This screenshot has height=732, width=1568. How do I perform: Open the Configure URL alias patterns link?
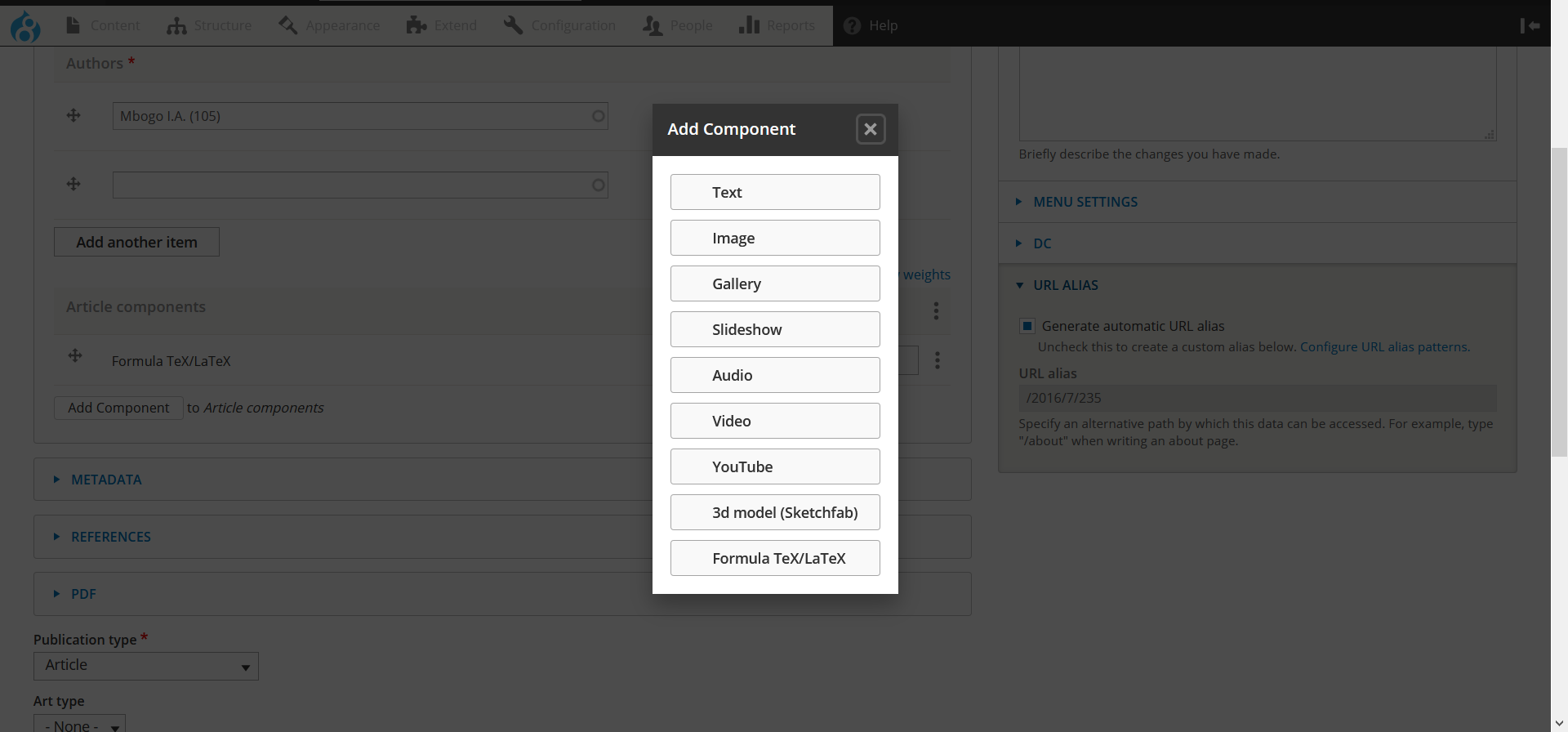(x=1383, y=347)
